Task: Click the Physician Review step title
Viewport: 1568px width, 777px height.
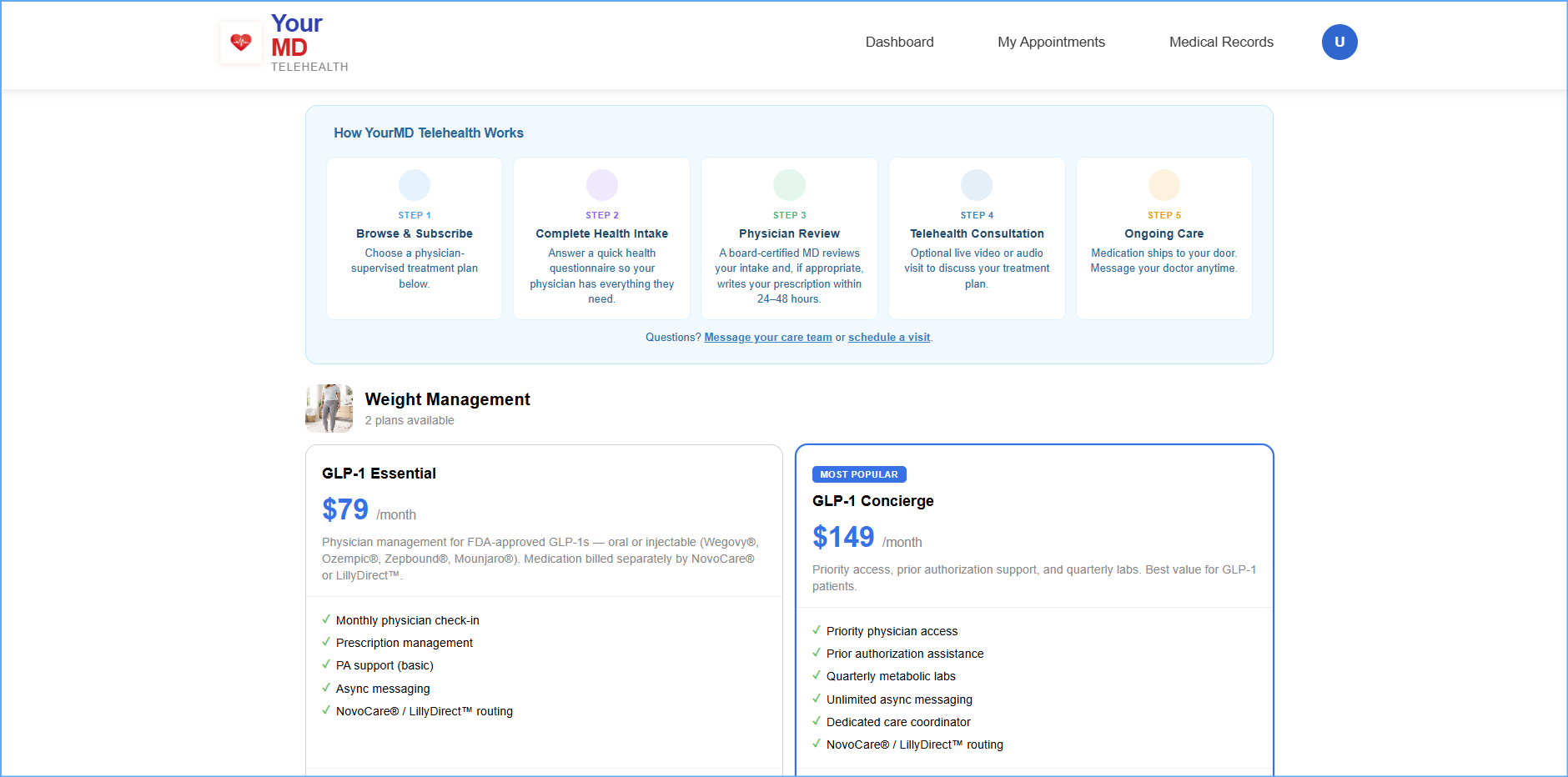Action: pyautogui.click(x=789, y=233)
